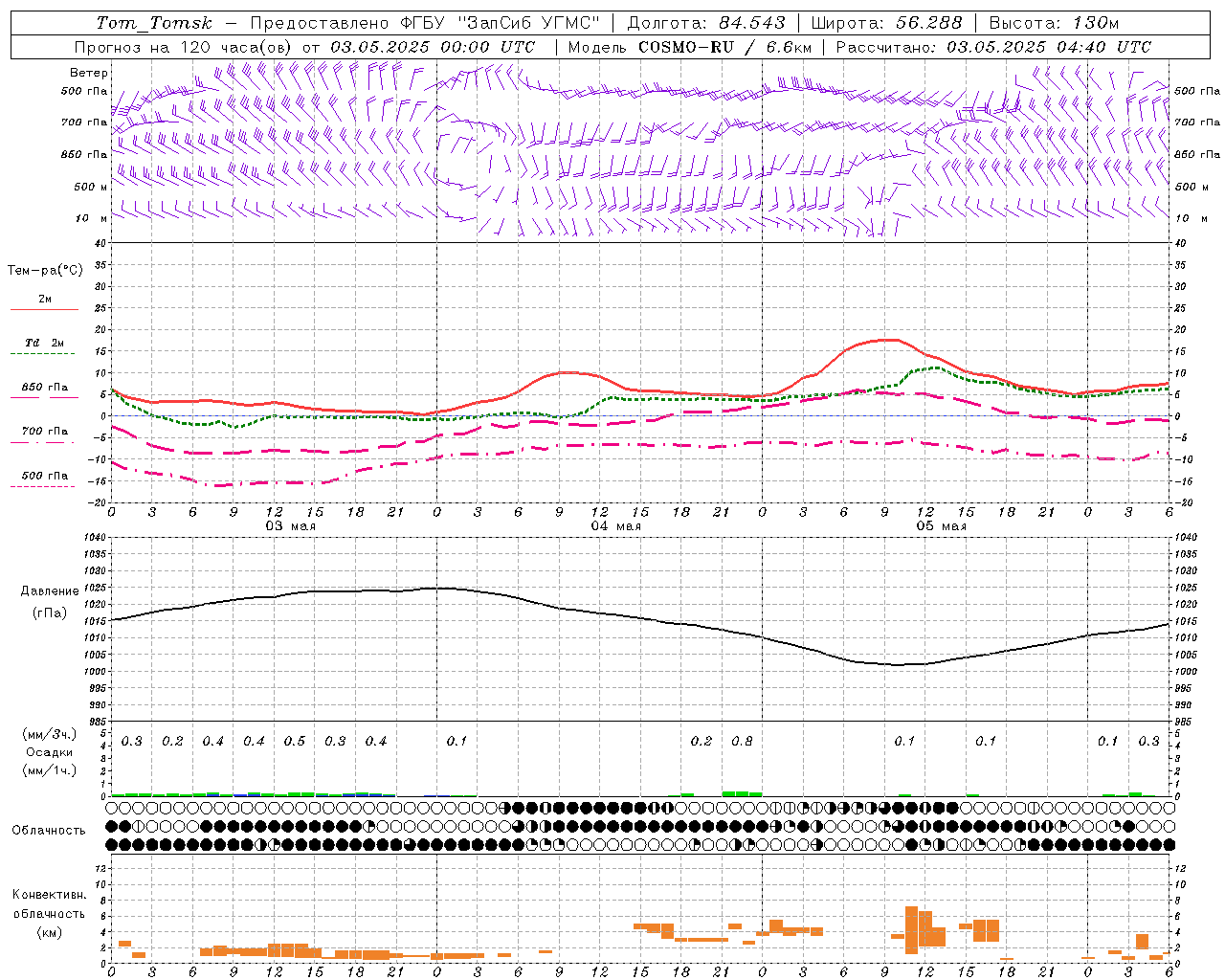
Task: Click the red 2м temperature legend line
Action: (44, 309)
